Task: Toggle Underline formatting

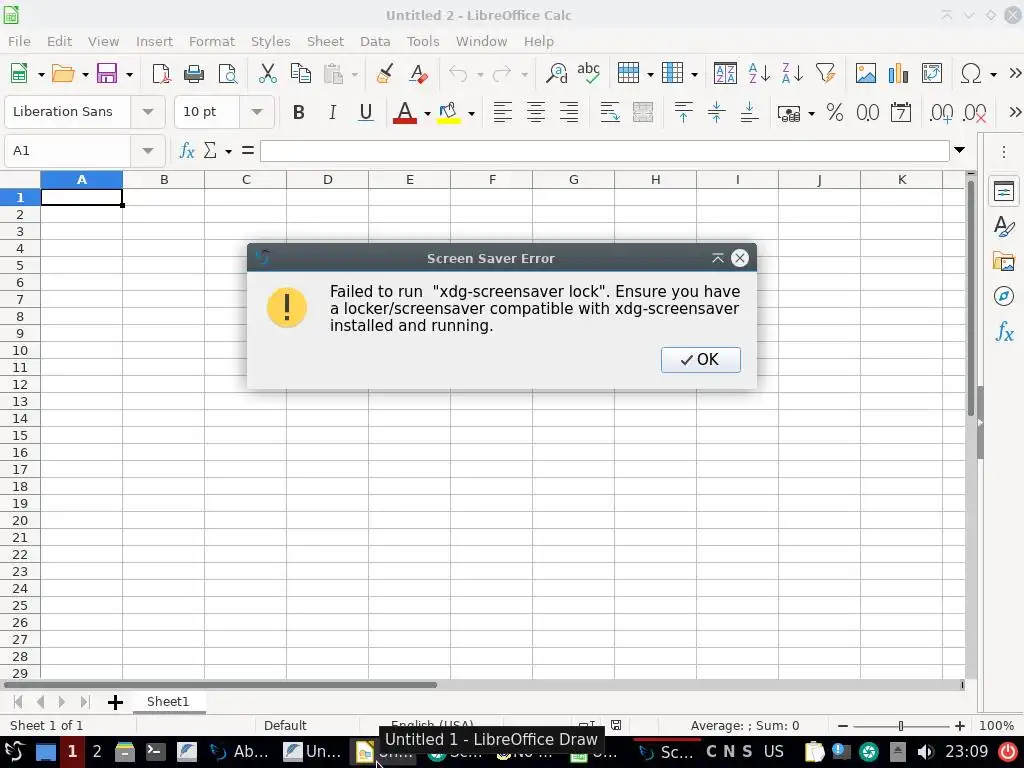Action: coord(366,112)
